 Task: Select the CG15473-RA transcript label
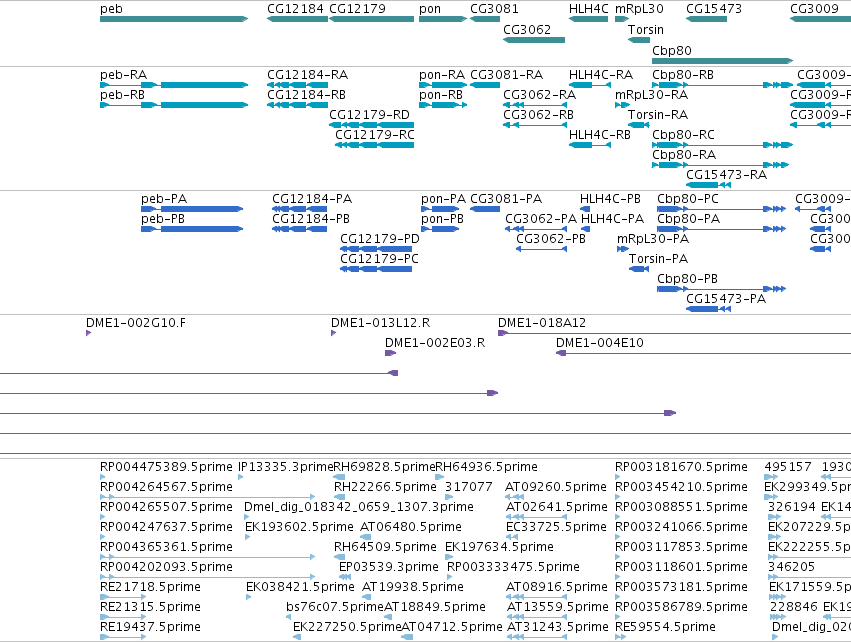pos(726,175)
